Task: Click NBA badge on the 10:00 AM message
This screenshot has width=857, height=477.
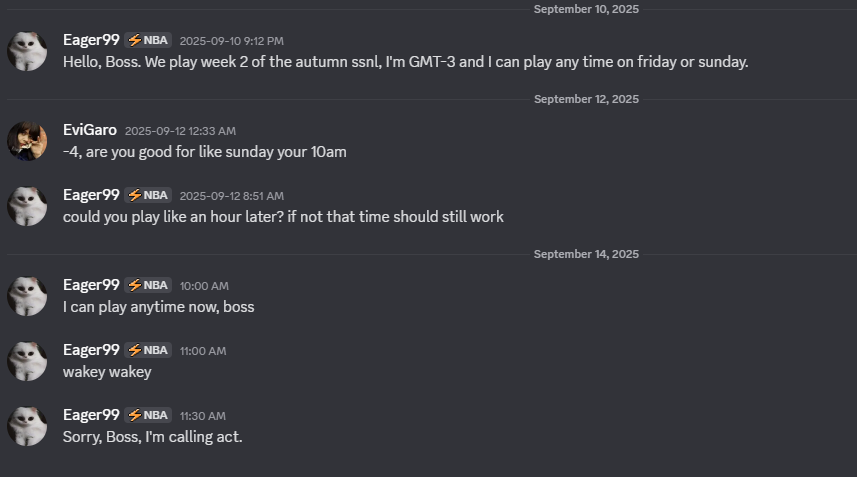Action: (x=148, y=285)
